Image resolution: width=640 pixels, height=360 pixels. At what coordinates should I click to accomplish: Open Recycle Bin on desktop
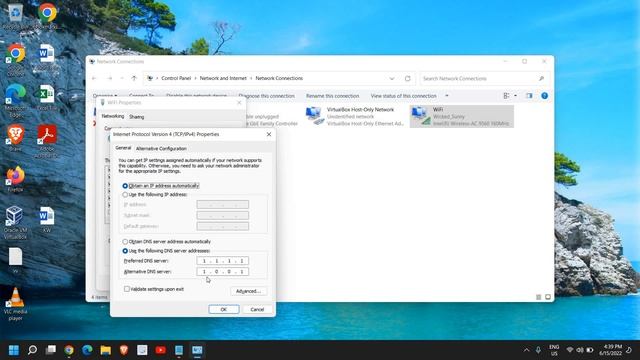[x=16, y=16]
